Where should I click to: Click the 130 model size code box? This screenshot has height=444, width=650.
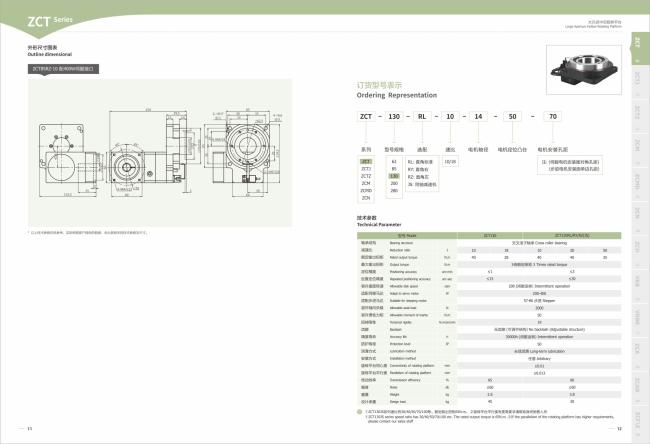click(393, 116)
